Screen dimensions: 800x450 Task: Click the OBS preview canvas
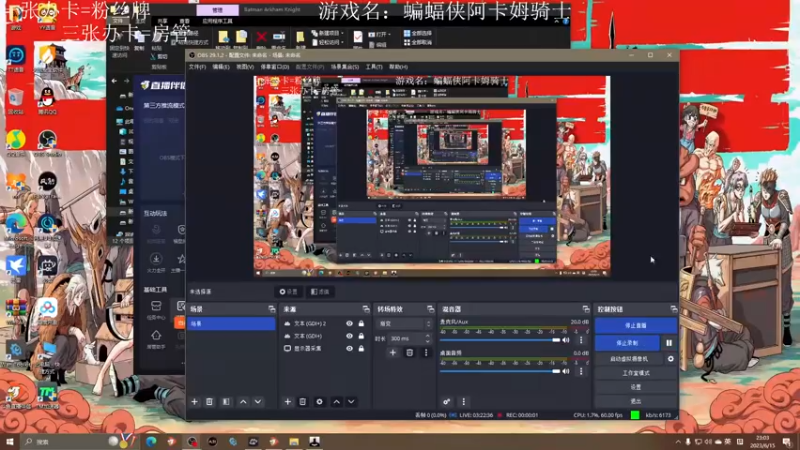(x=432, y=177)
